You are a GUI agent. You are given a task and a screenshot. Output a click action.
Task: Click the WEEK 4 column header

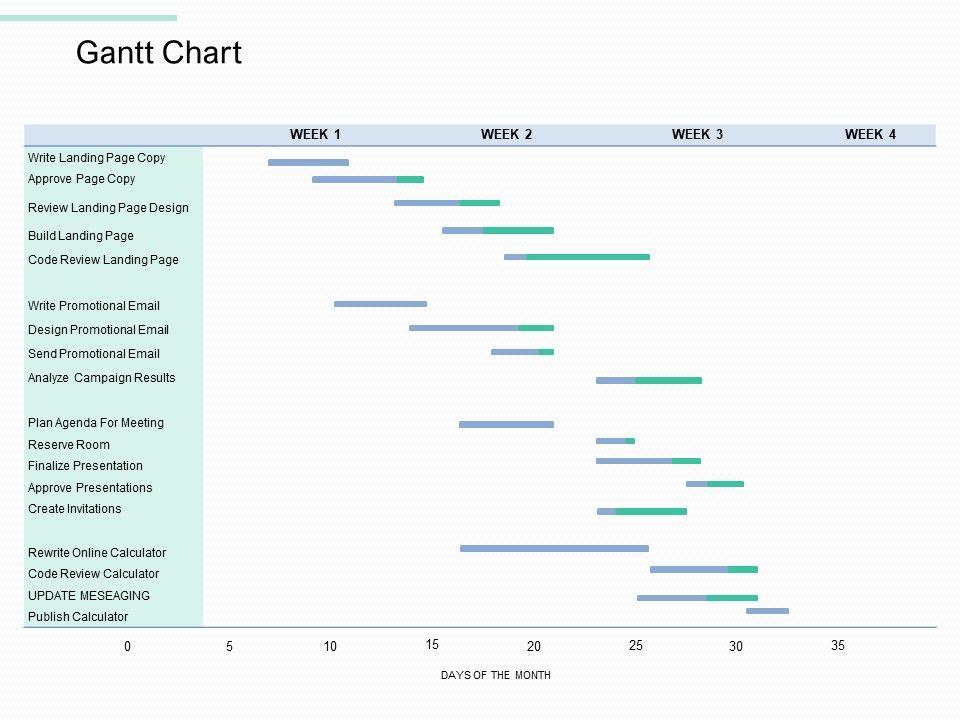870,134
